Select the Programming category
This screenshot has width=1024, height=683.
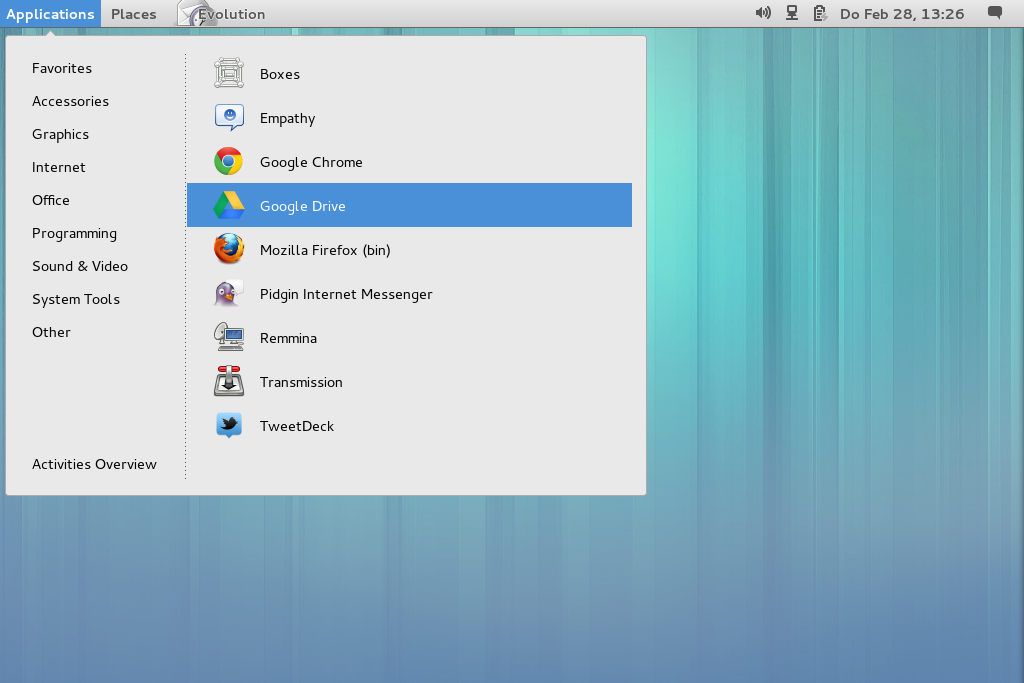(x=74, y=233)
